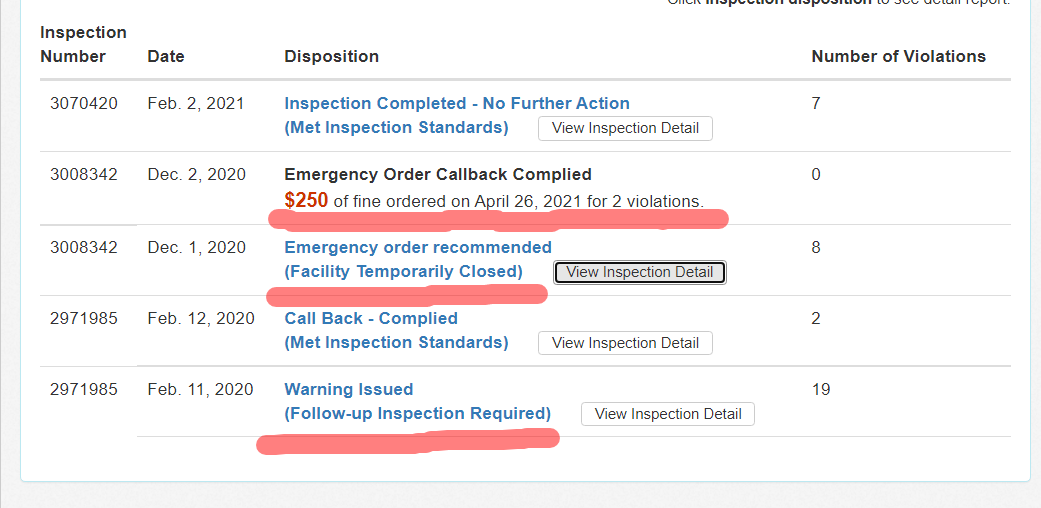Click the Number of Violations column header

coord(898,56)
